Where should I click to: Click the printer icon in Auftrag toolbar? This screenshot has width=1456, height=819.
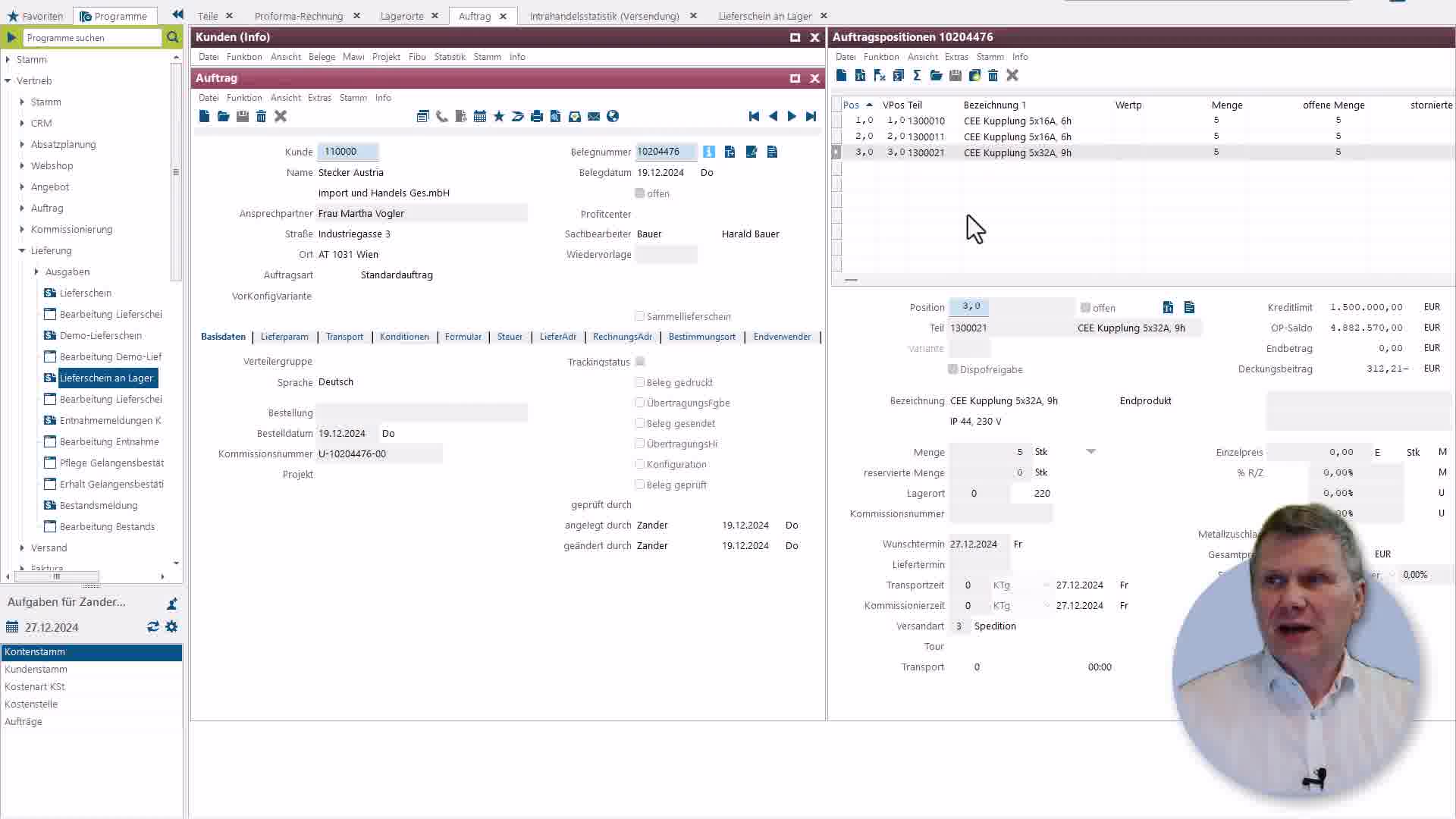pyautogui.click(x=537, y=116)
